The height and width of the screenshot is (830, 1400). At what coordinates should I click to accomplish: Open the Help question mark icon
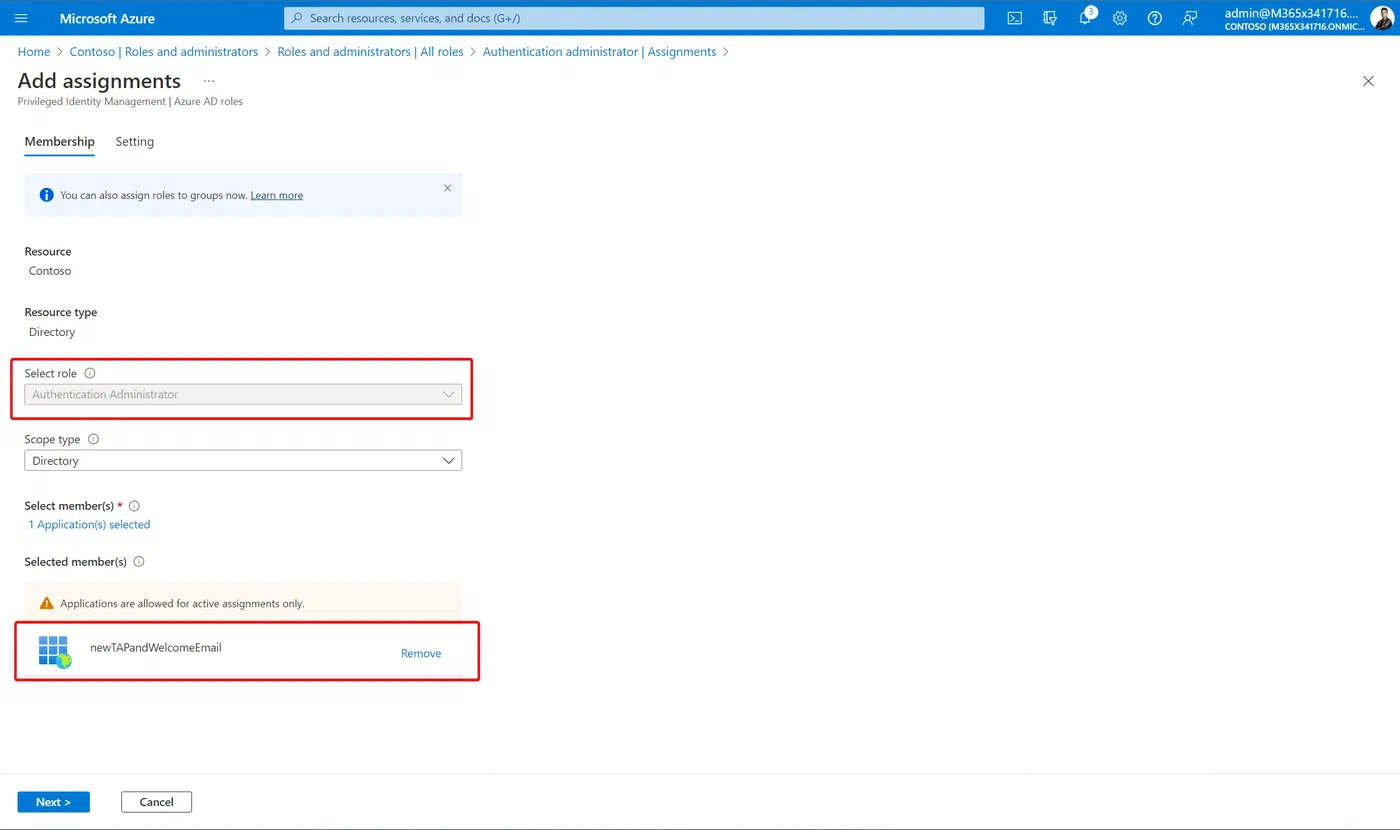click(x=1155, y=18)
